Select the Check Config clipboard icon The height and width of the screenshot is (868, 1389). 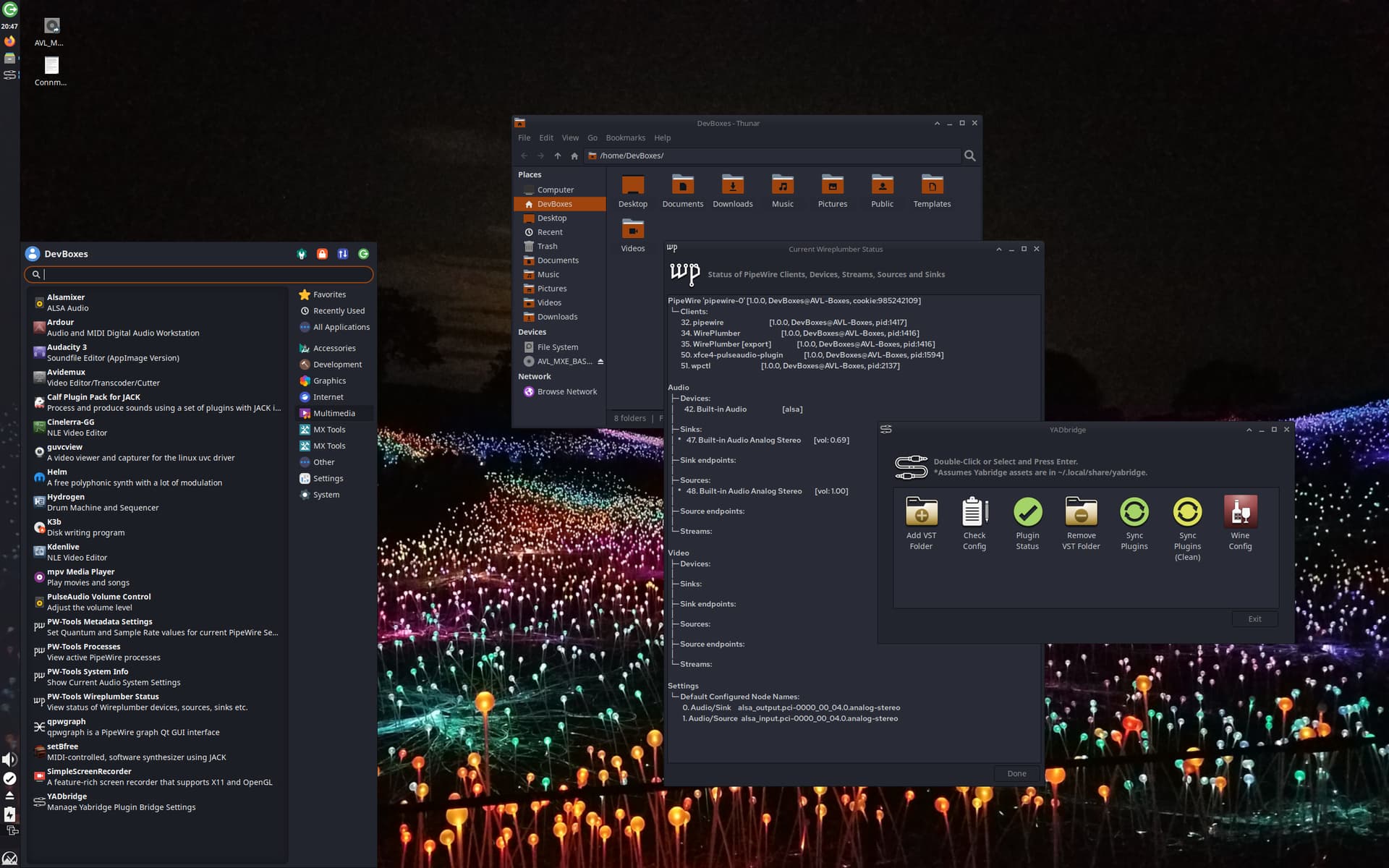click(974, 512)
